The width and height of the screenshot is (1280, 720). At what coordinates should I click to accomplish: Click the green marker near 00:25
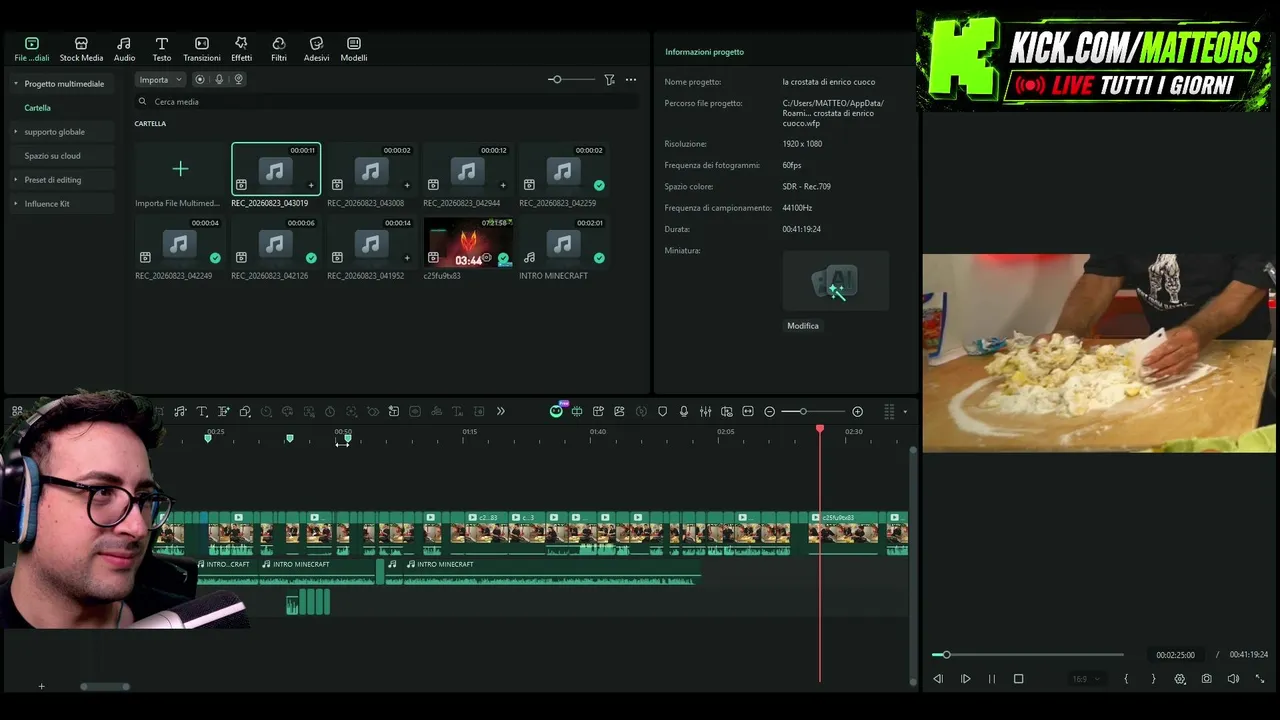pos(208,438)
